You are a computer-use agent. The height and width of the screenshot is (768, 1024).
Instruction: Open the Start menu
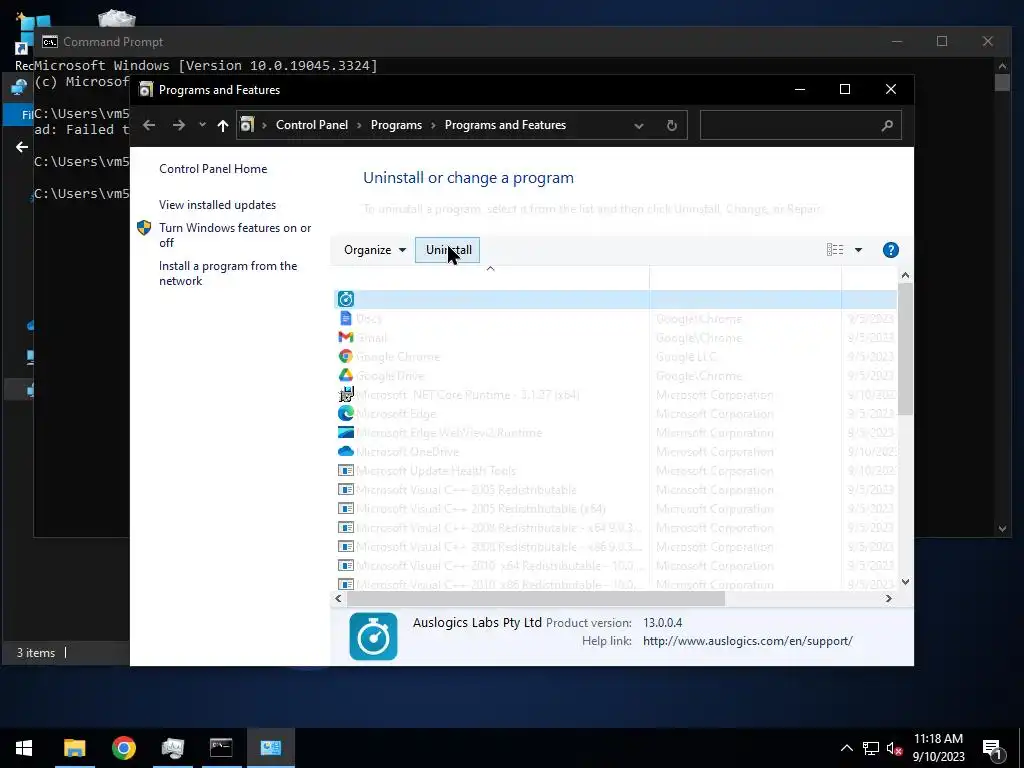(x=24, y=748)
